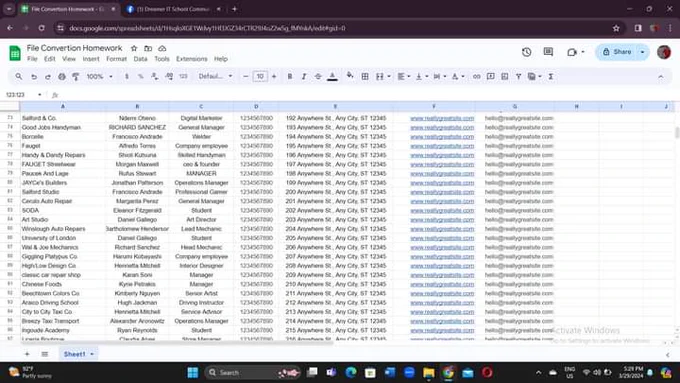Print the spreadsheet

(62, 76)
